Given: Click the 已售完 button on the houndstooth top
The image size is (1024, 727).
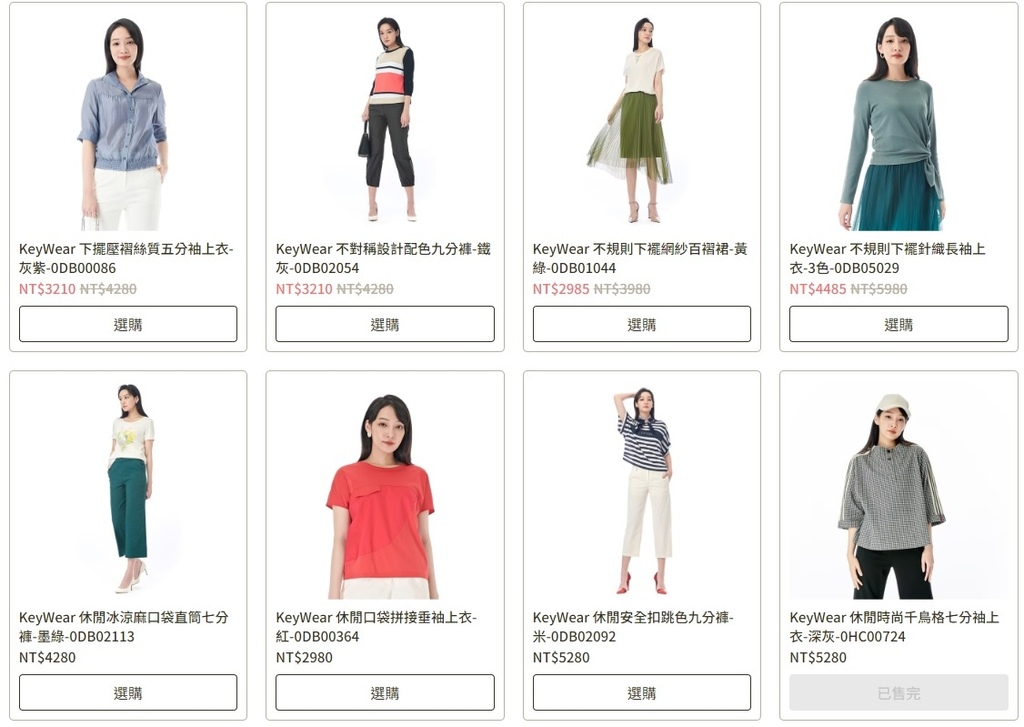Looking at the screenshot, I should pyautogui.click(x=899, y=692).
